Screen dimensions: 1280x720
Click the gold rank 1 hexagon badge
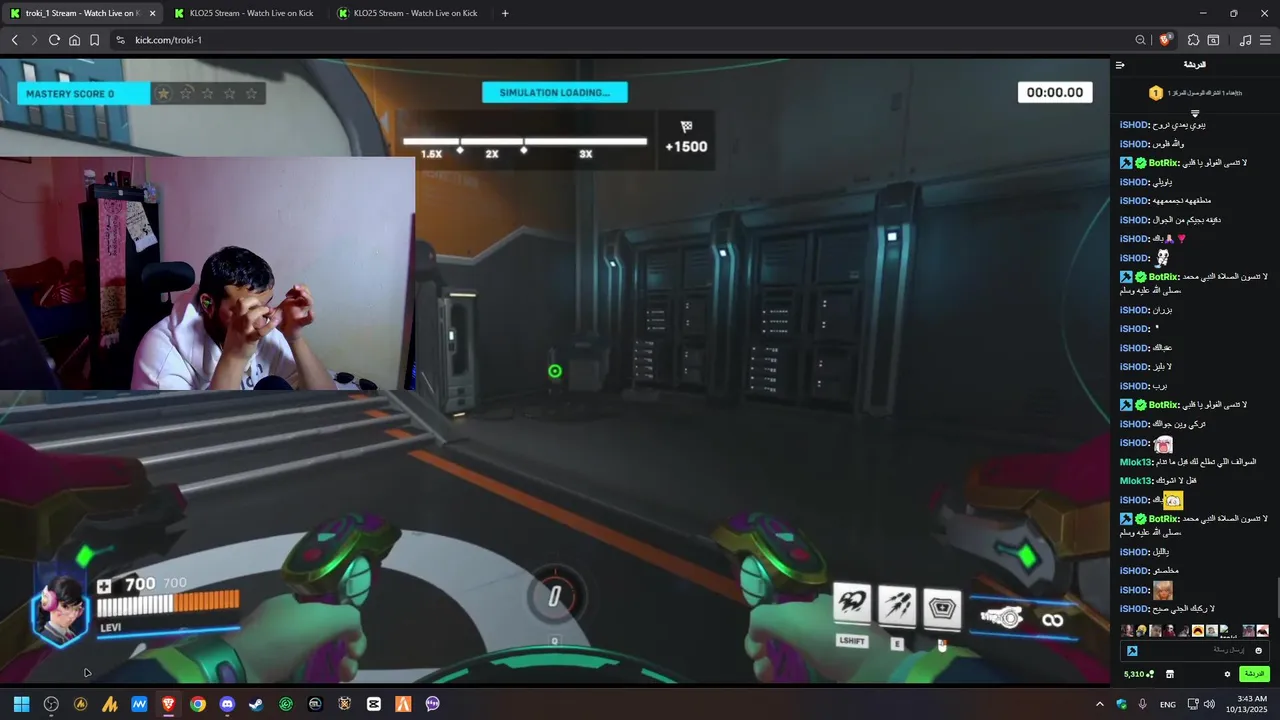pos(1156,93)
